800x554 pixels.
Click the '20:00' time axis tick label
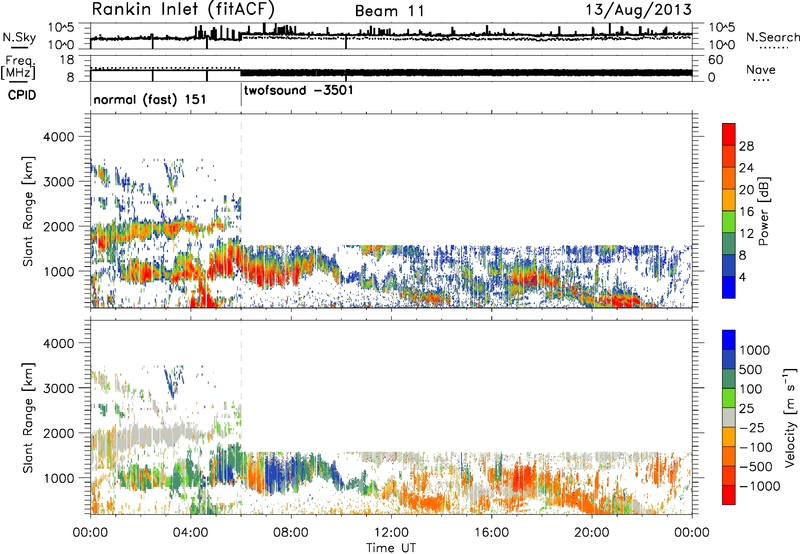(x=592, y=533)
